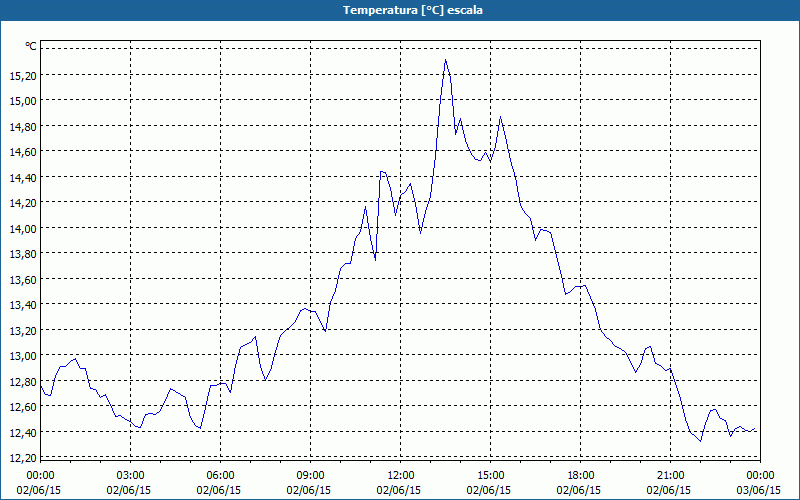The height and width of the screenshot is (500, 800).
Task: Click the 09:00 time axis label
Action: (x=310, y=476)
